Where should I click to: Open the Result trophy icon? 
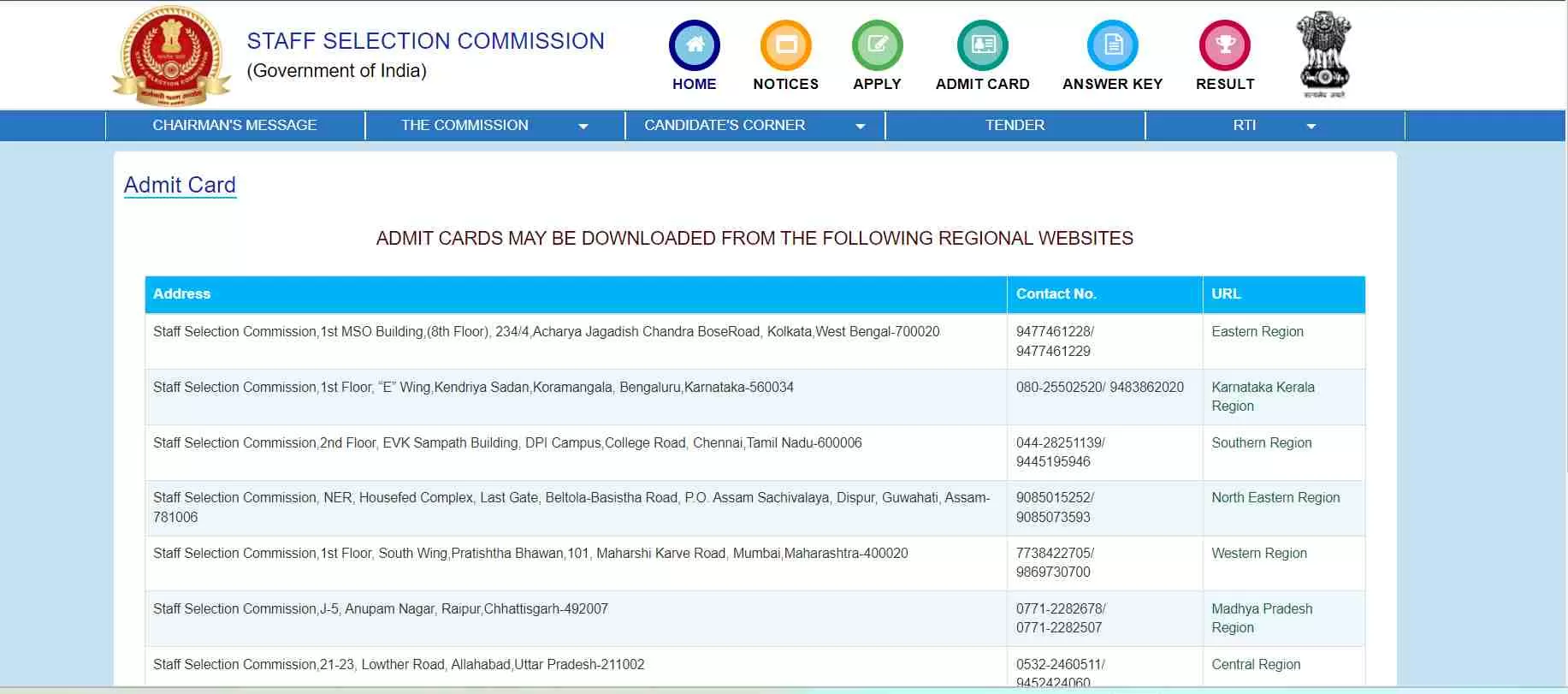[1225, 44]
